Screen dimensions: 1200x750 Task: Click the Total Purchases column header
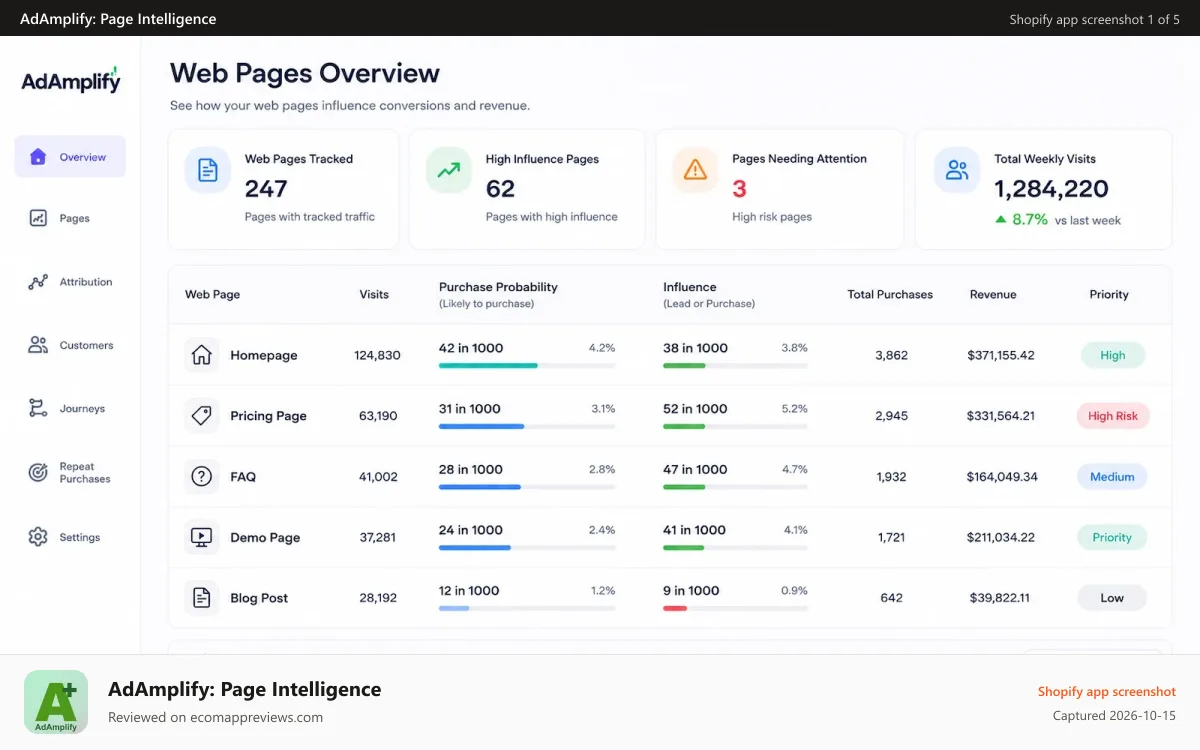(890, 295)
